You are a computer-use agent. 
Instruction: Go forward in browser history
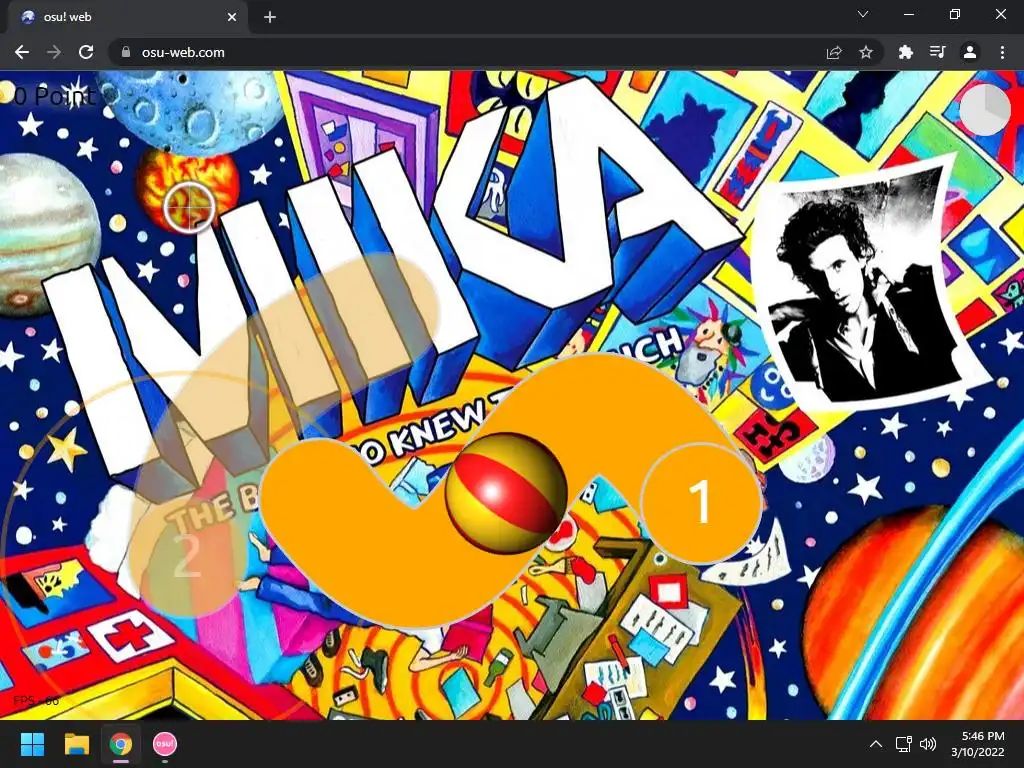(x=54, y=52)
